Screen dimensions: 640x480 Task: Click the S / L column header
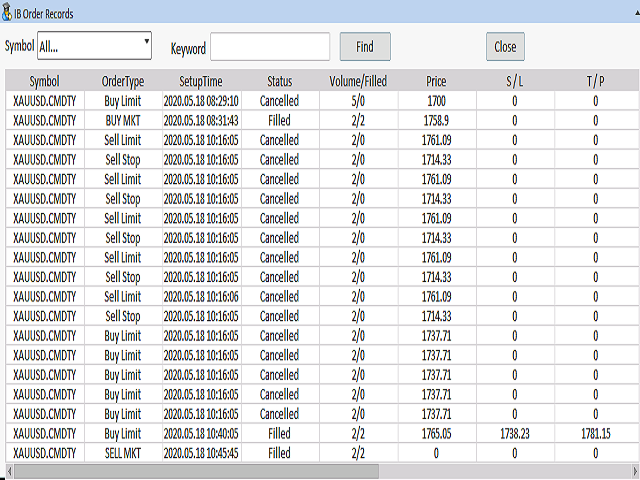[x=515, y=81]
